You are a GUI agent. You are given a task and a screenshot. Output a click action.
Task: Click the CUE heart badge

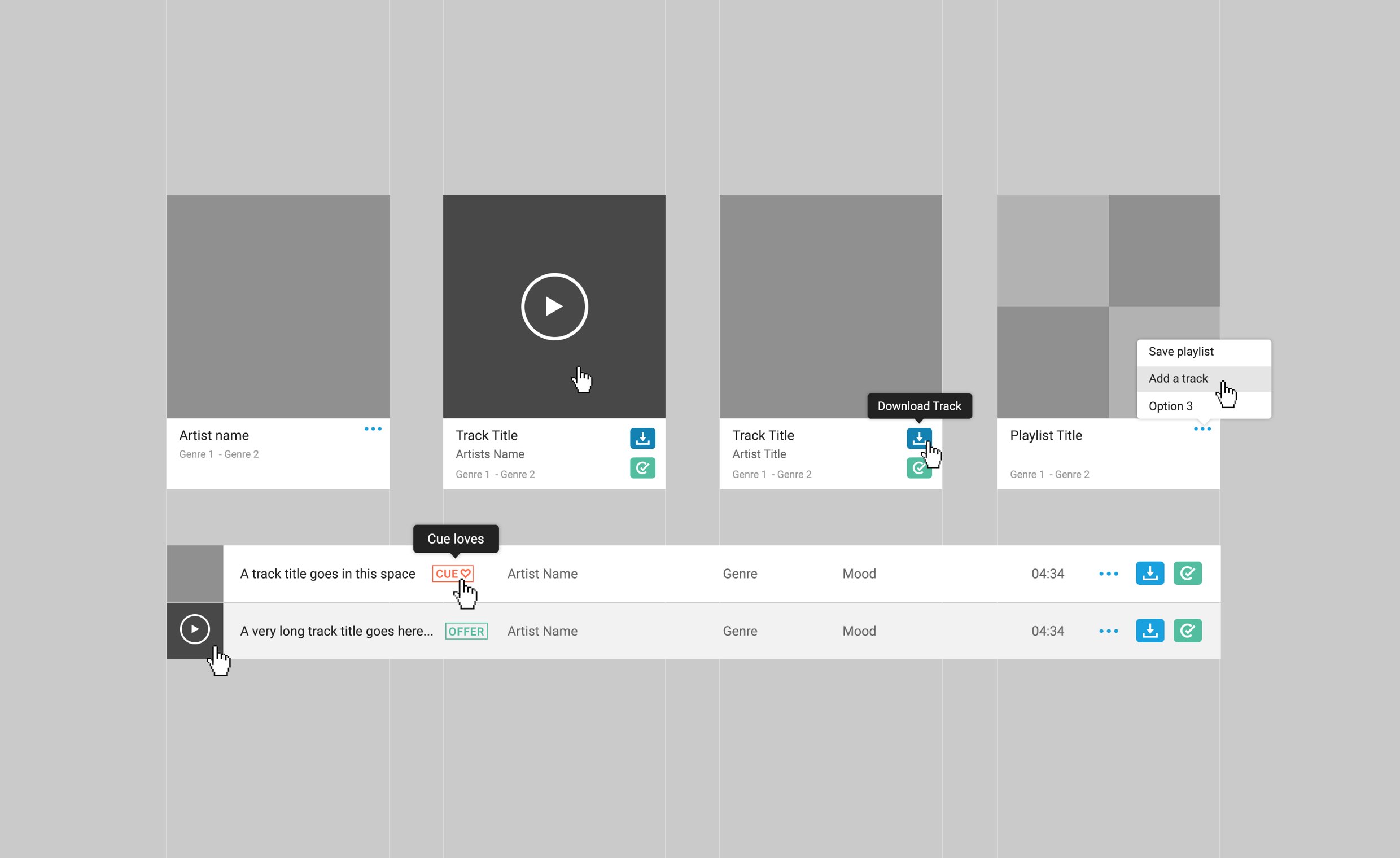(452, 574)
